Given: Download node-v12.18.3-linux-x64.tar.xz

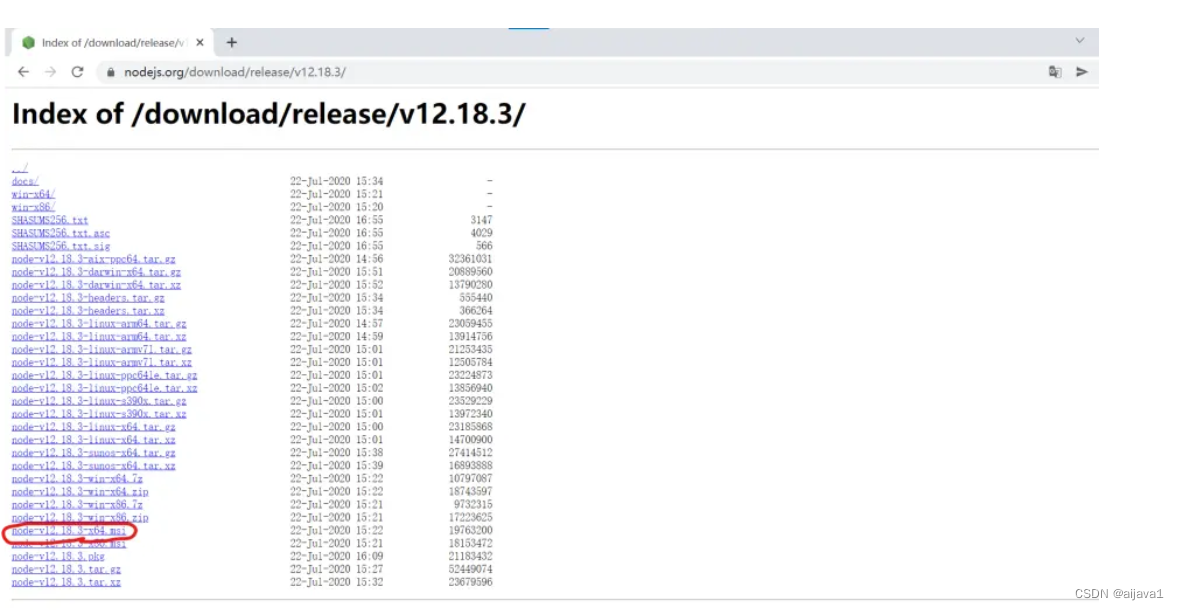Looking at the screenshot, I should (93, 440).
